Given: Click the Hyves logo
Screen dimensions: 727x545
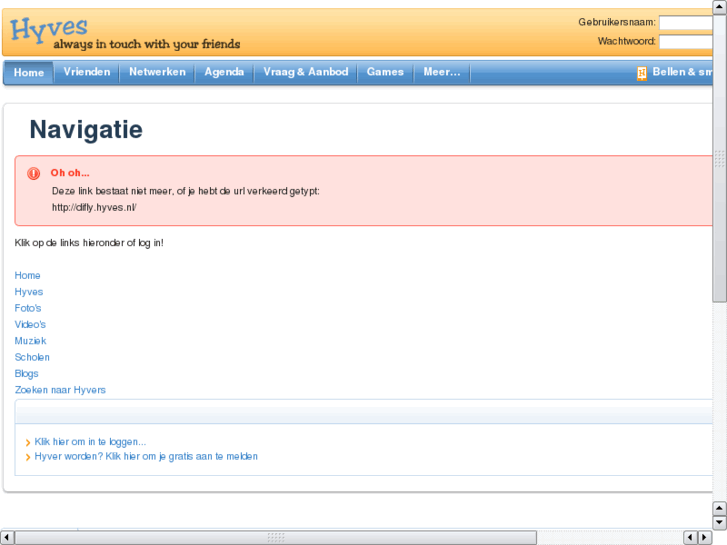Looking at the screenshot, I should pos(48,30).
